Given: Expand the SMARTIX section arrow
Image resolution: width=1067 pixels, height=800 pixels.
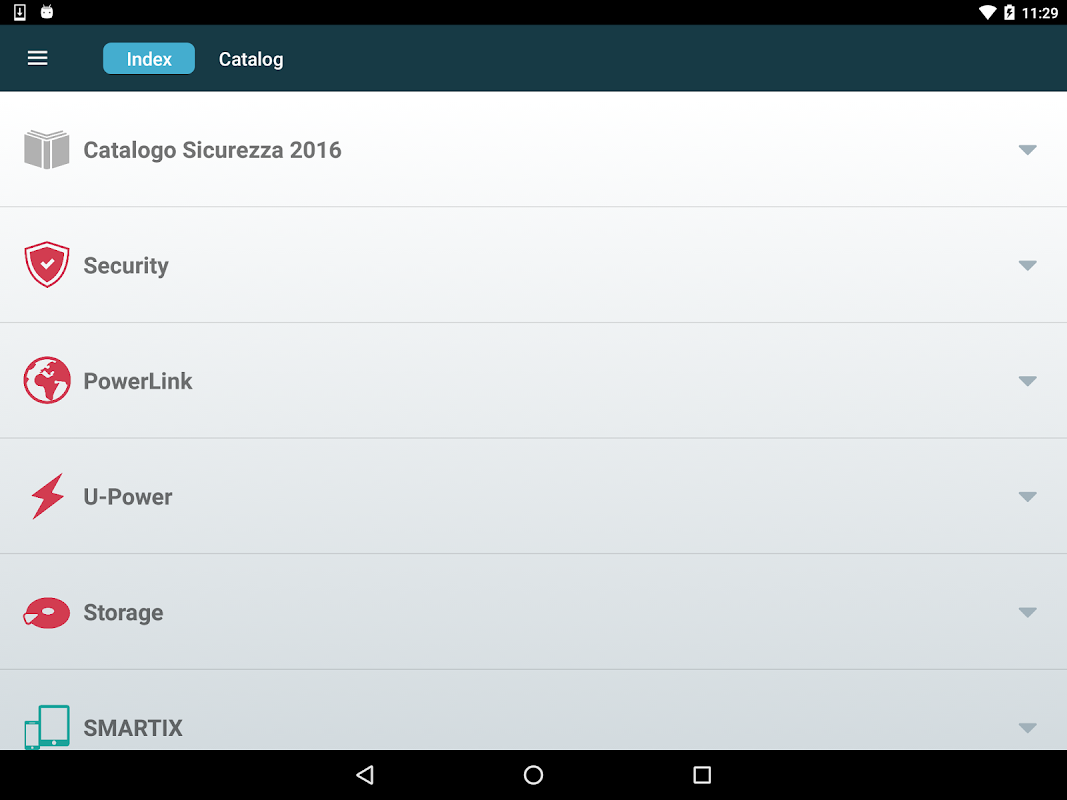Looking at the screenshot, I should pos(1028,728).
